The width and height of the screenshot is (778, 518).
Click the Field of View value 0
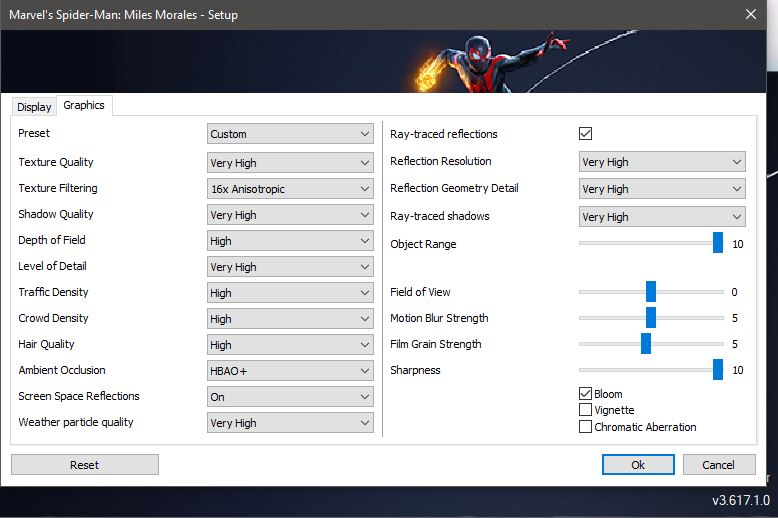coord(734,292)
